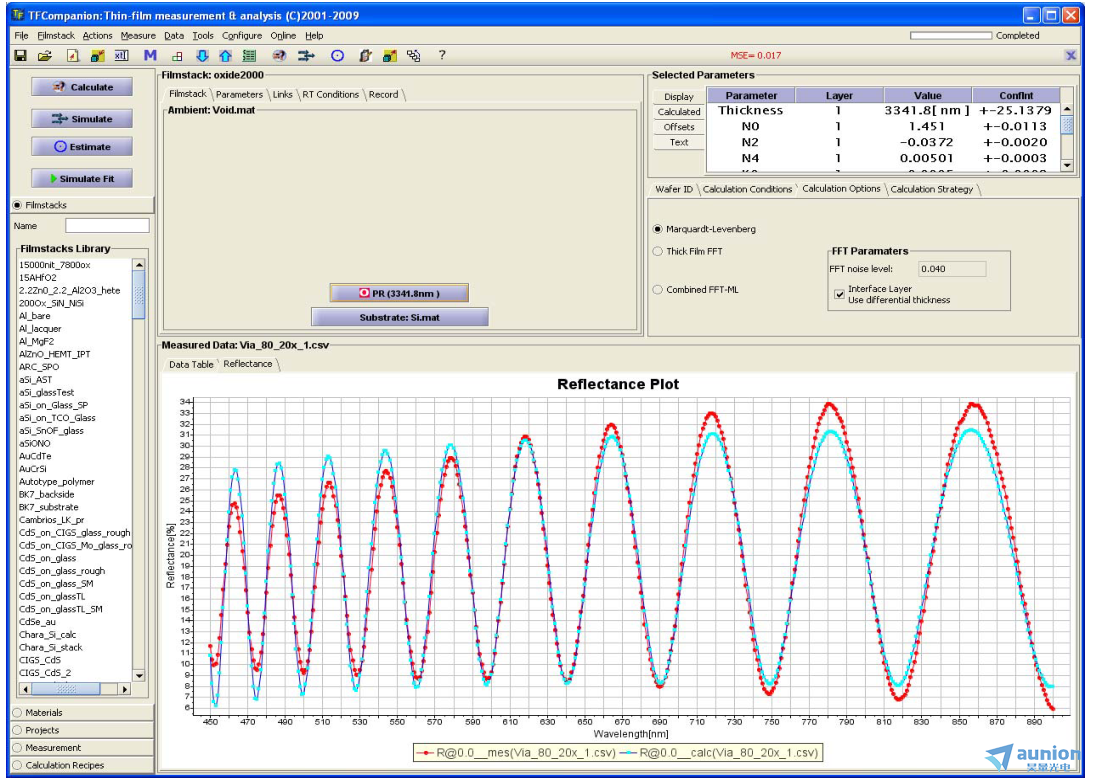The width and height of the screenshot is (1093, 783).
Task: Close the panel with the blue X icon
Action: [x=1071, y=55]
